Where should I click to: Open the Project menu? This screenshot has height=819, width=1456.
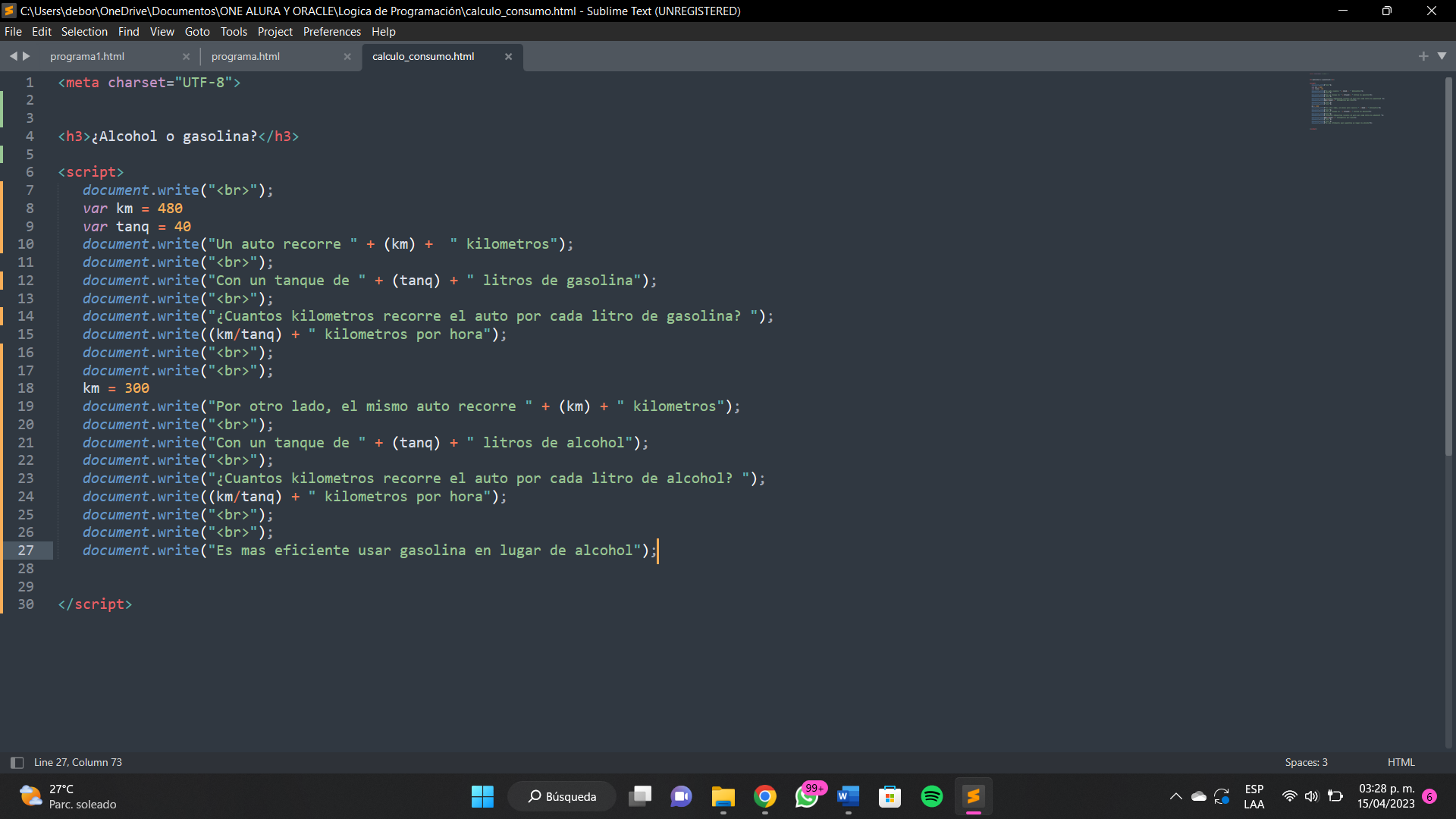click(275, 32)
